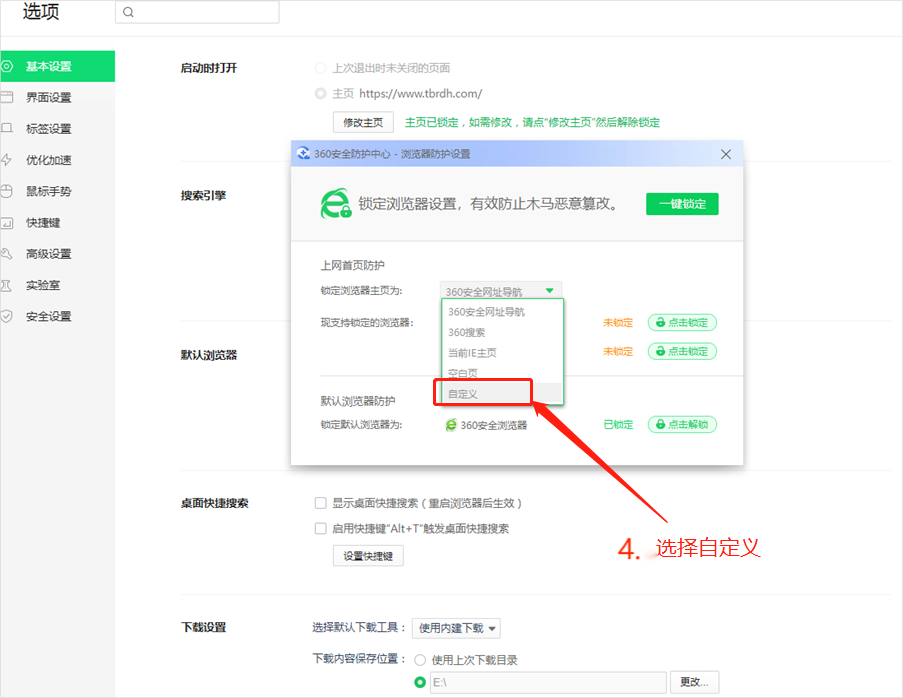903x698 pixels.
Task: Enable 显示桌面快捷搜索 checkbox
Action: 321,503
